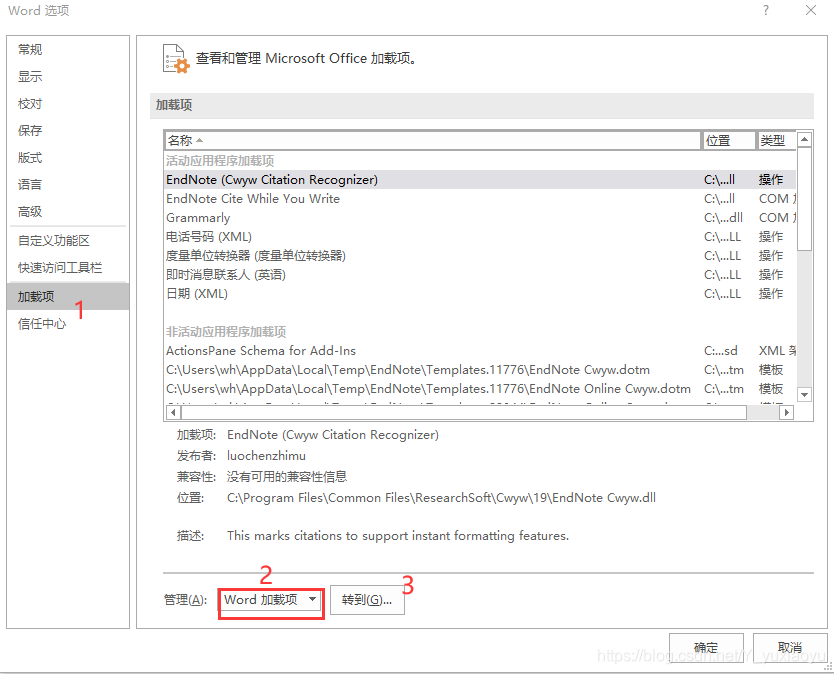Image resolution: width=834 pixels, height=674 pixels.
Task: Click the 类型 column header
Action: coord(776,141)
